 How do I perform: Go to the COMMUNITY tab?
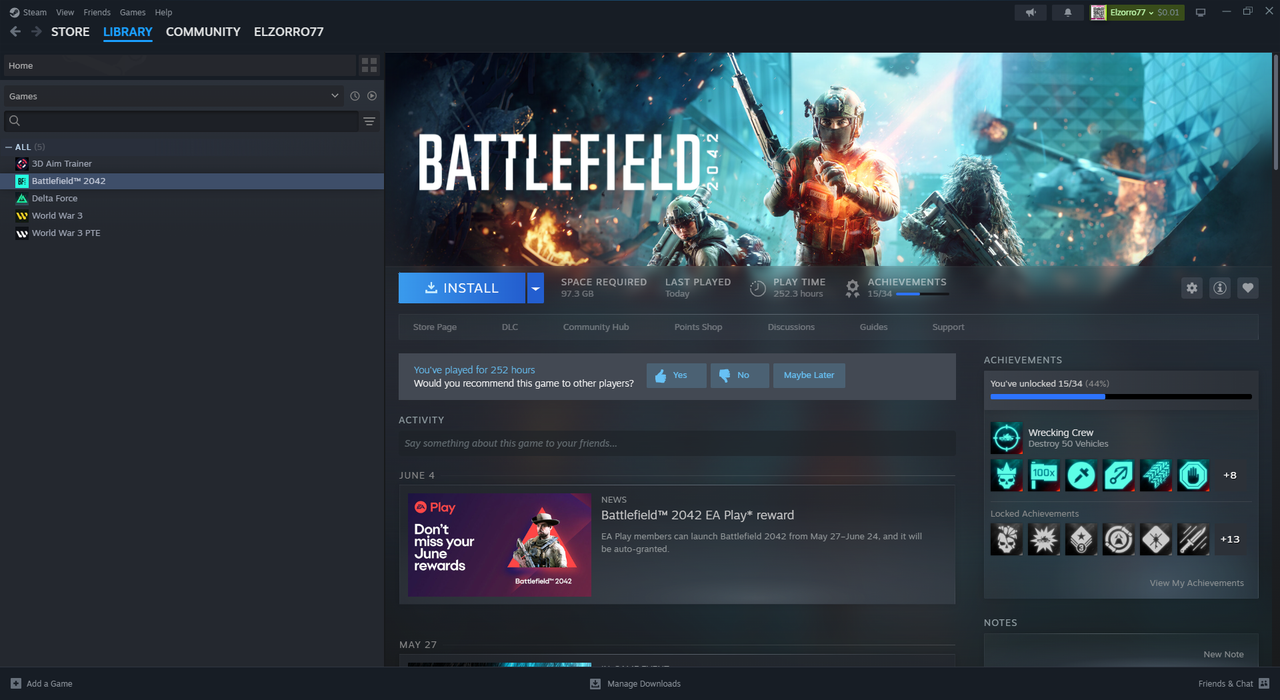(203, 32)
